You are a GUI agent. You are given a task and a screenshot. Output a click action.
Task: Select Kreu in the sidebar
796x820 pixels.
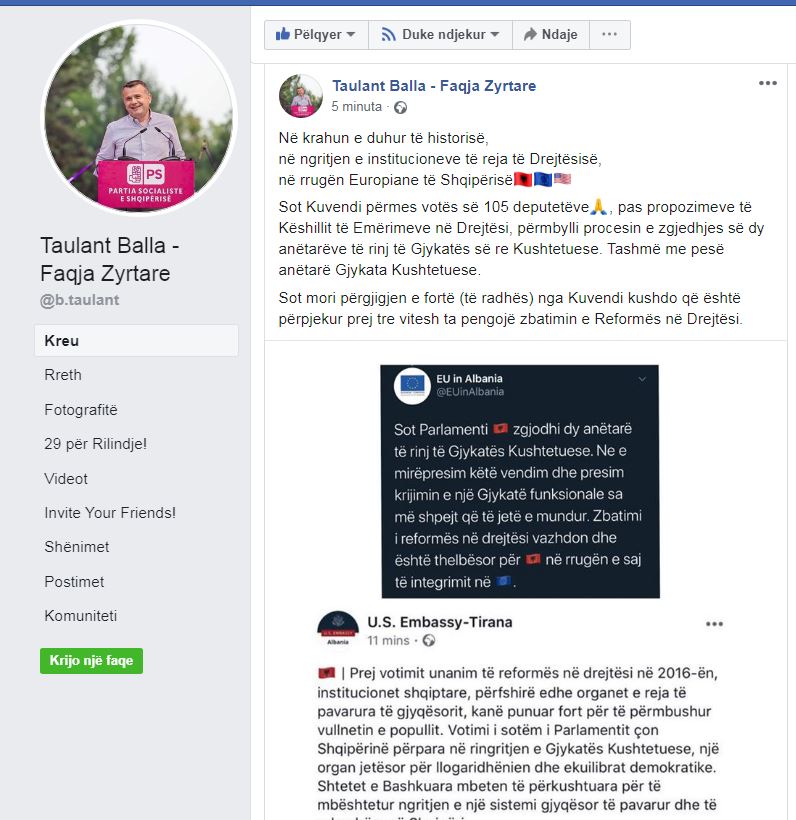click(137, 340)
